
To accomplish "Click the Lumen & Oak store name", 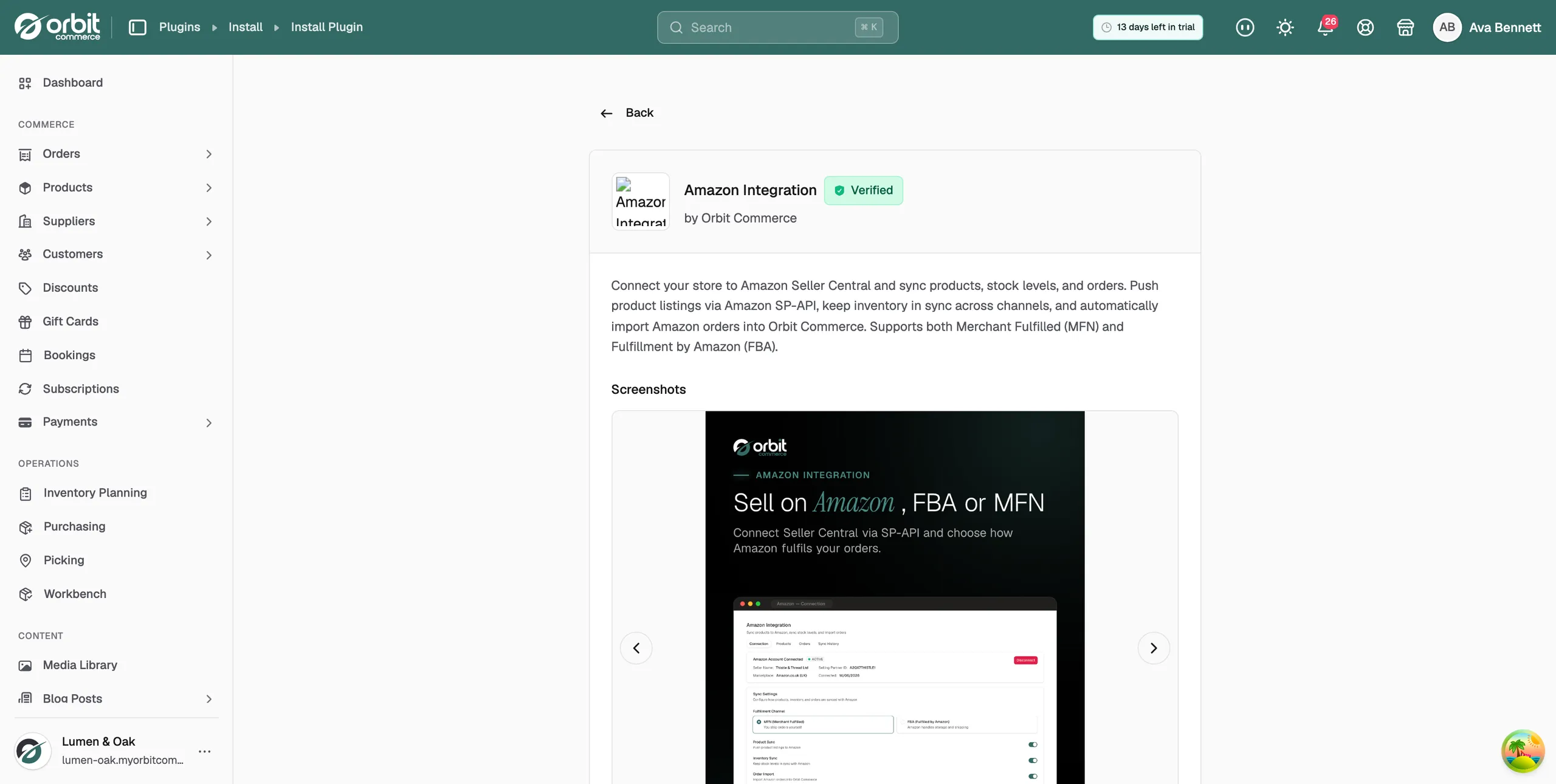I will pyautogui.click(x=98, y=741).
